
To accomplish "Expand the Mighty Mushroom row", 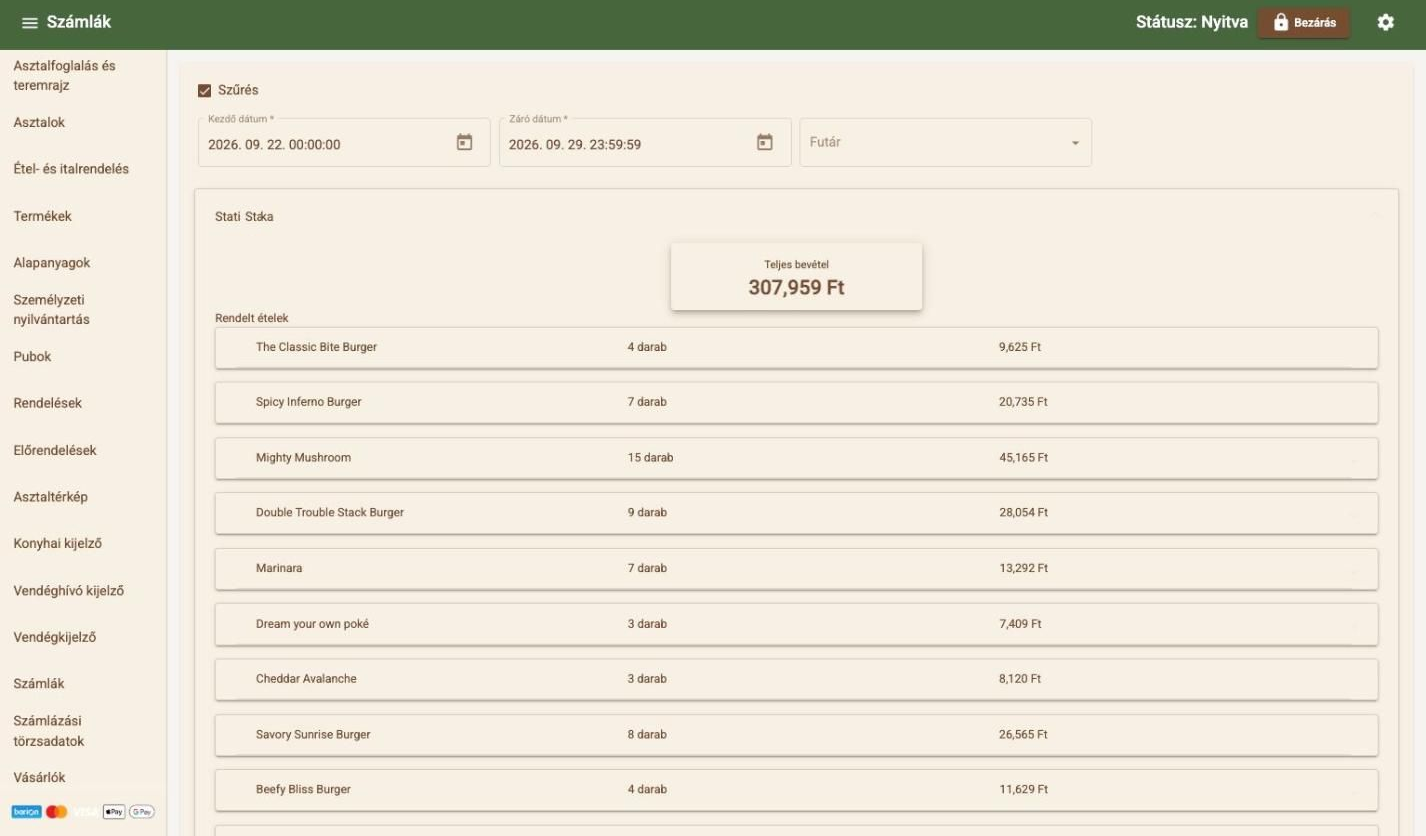I will (x=796, y=458).
